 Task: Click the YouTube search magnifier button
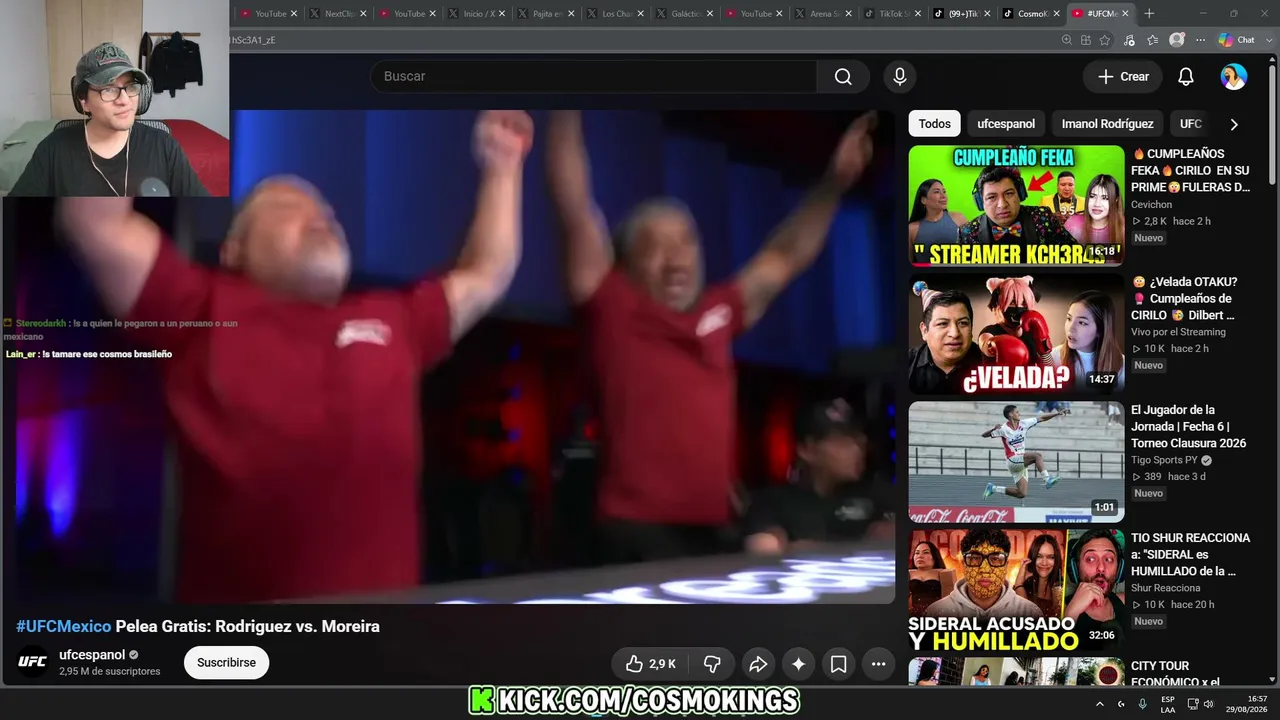(843, 77)
